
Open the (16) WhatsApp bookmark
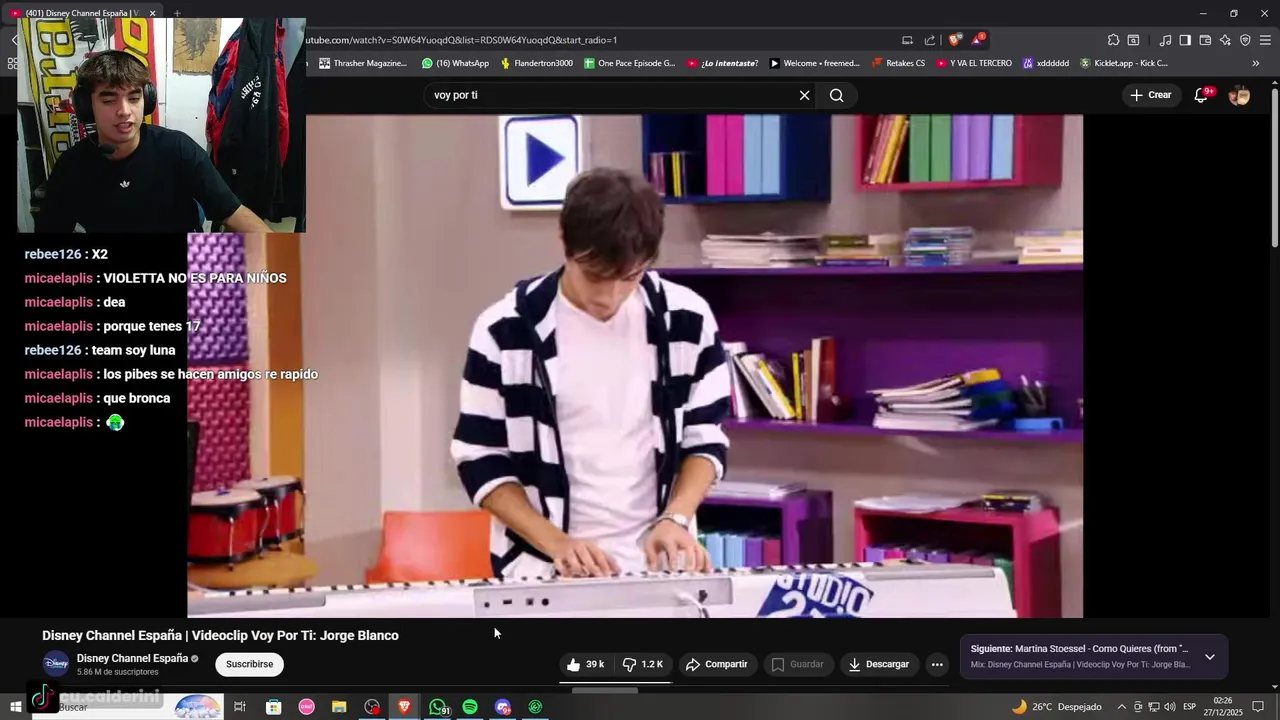455,63
